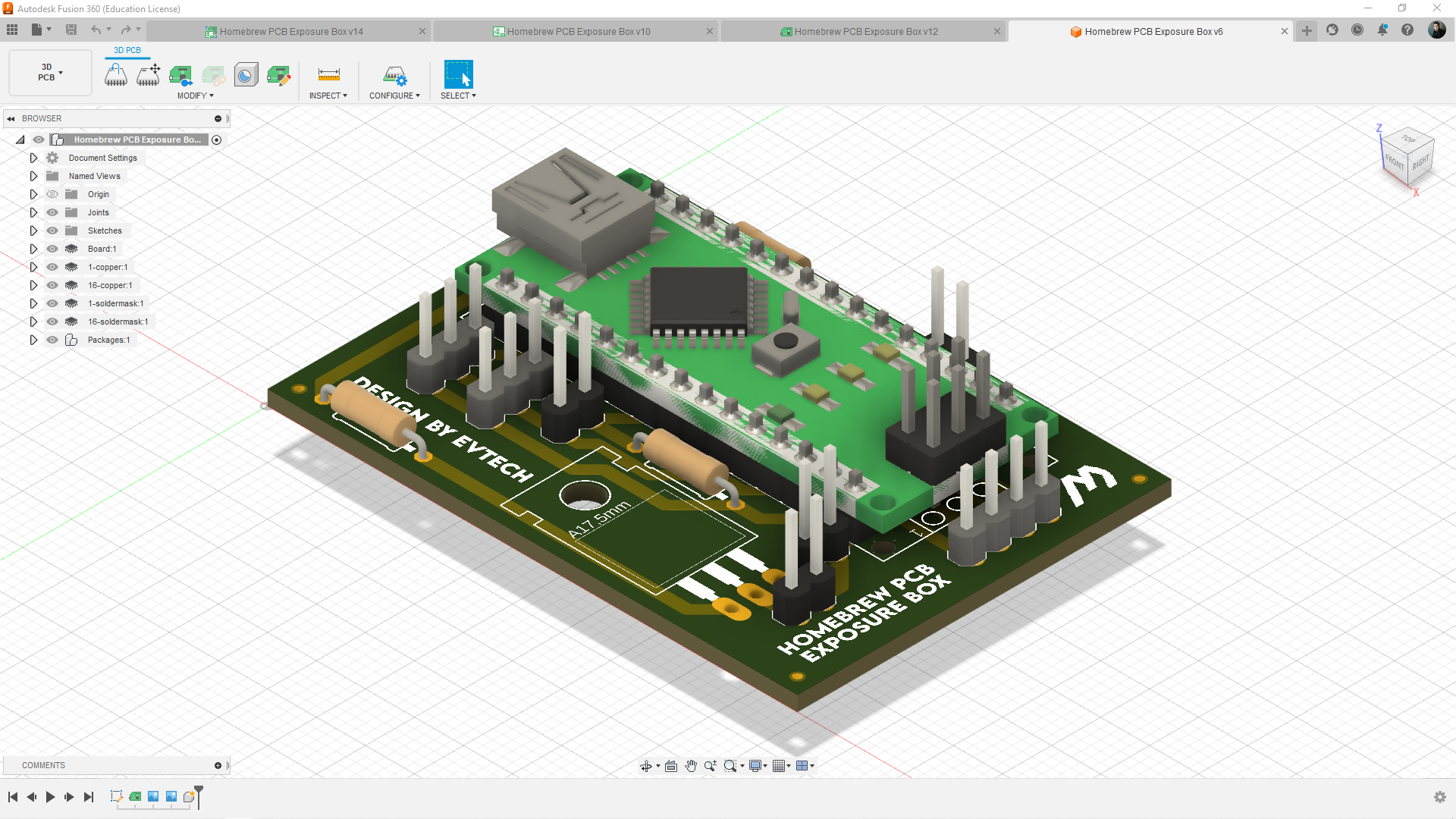Click the Look At tool

671,766
